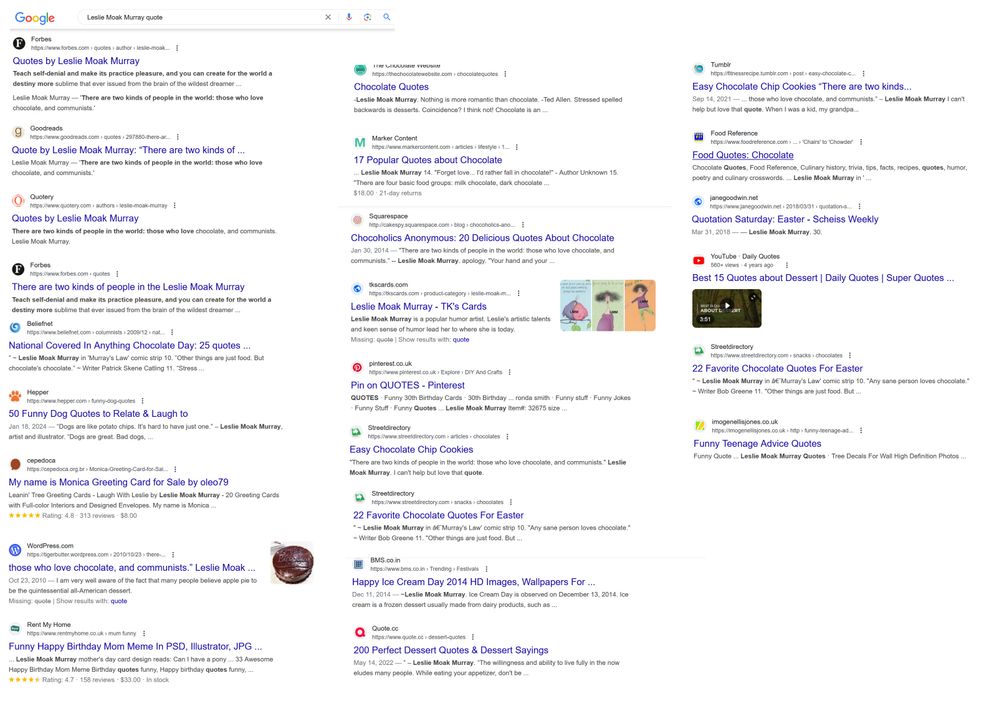999x724 pixels.
Task: Open National Covered In Anything Chocolate Day link
Action: pyautogui.click(x=129, y=345)
